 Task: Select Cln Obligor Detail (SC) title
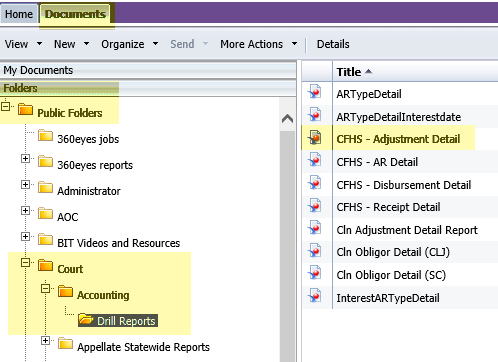(391, 275)
